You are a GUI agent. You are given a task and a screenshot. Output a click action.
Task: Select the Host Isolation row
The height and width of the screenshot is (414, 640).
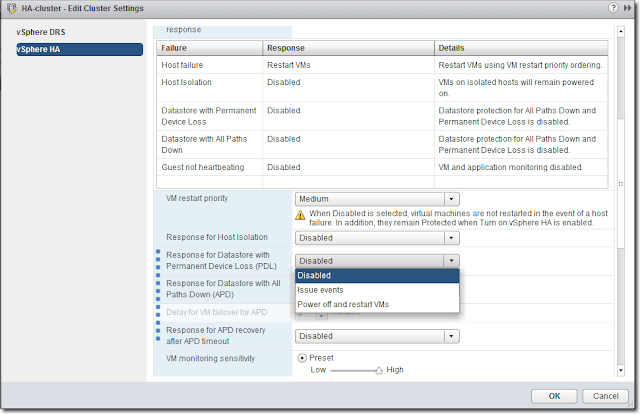382,88
